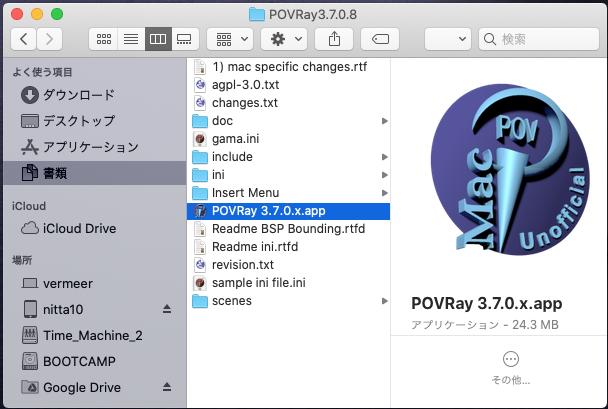Switch to list view mode
The width and height of the screenshot is (608, 409).
pos(130,39)
